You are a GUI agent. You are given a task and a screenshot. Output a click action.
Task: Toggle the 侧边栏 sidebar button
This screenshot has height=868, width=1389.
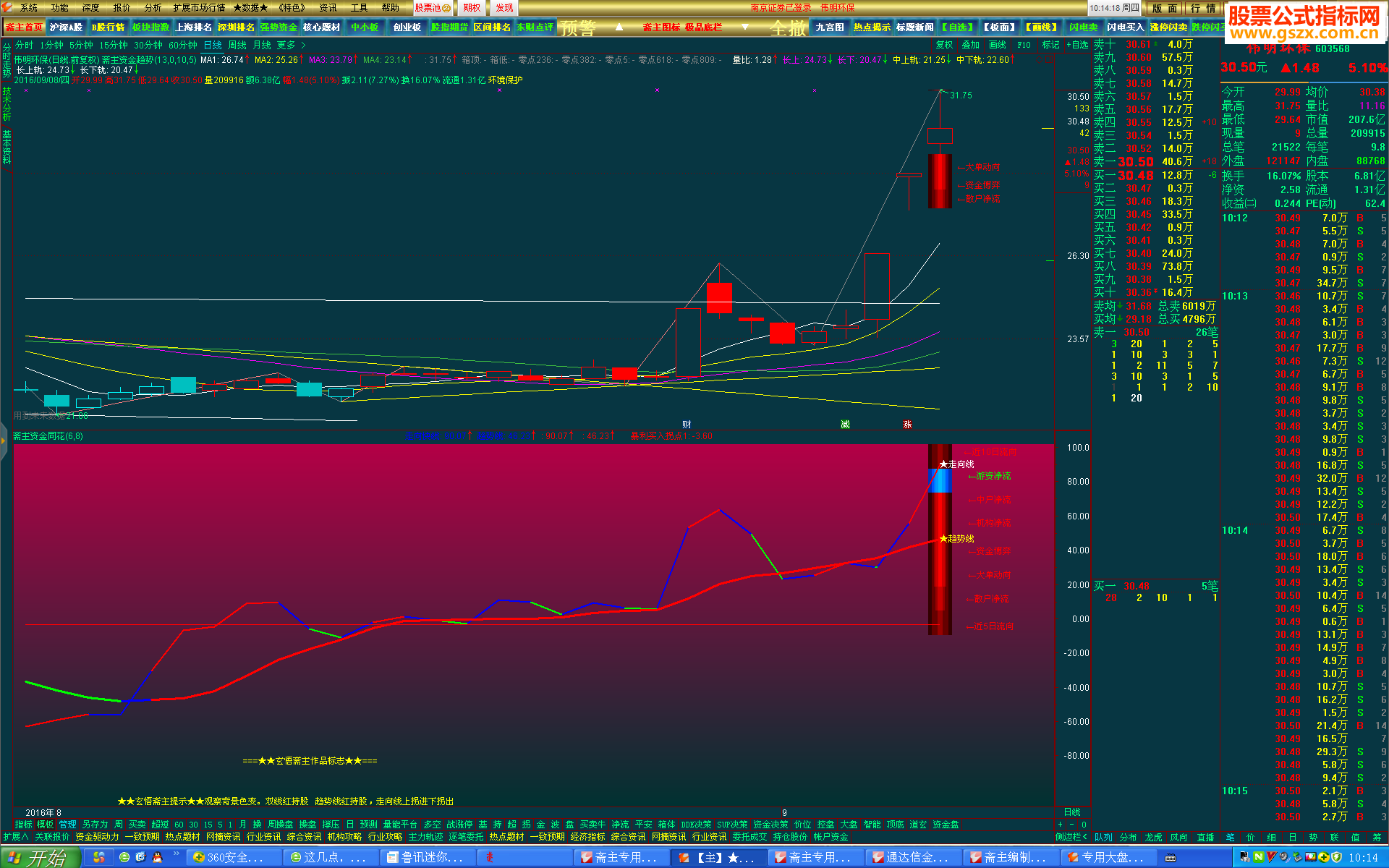[1071, 837]
